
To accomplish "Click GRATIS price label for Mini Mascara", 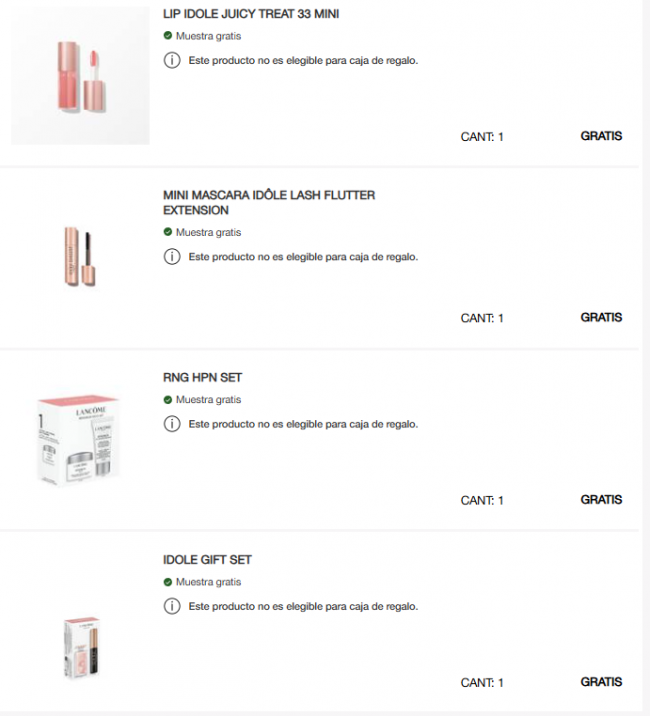I will point(601,317).
